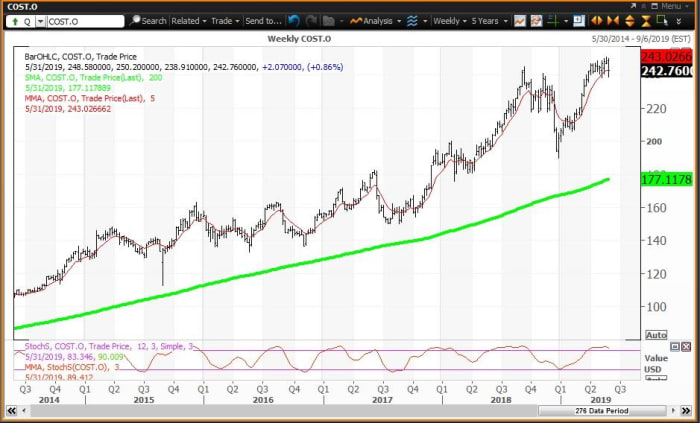Click the black 242.7600 last price tag
The height and width of the screenshot is (423, 700).
pos(666,71)
